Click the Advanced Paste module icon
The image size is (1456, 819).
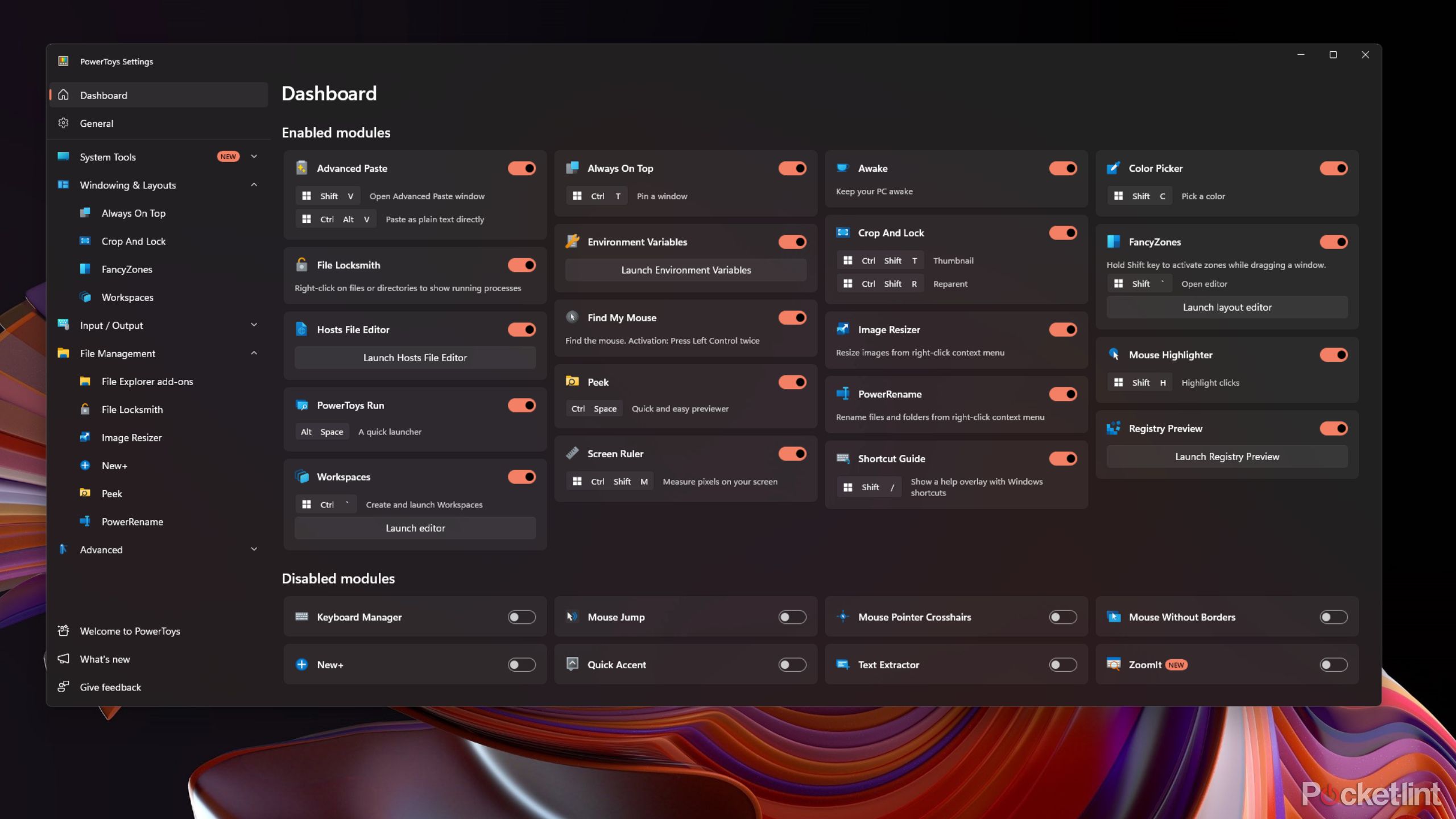click(301, 168)
